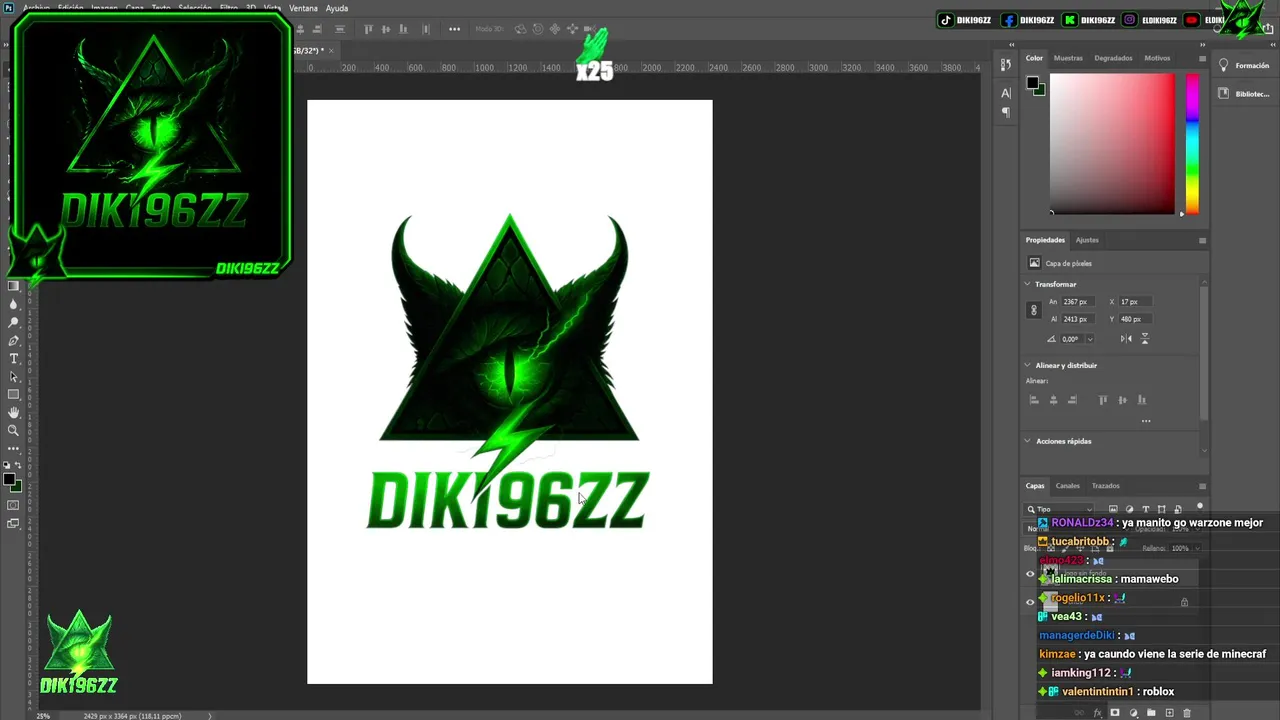Change the screen mode
Image resolution: width=1280 pixels, height=720 pixels.
coord(14,523)
